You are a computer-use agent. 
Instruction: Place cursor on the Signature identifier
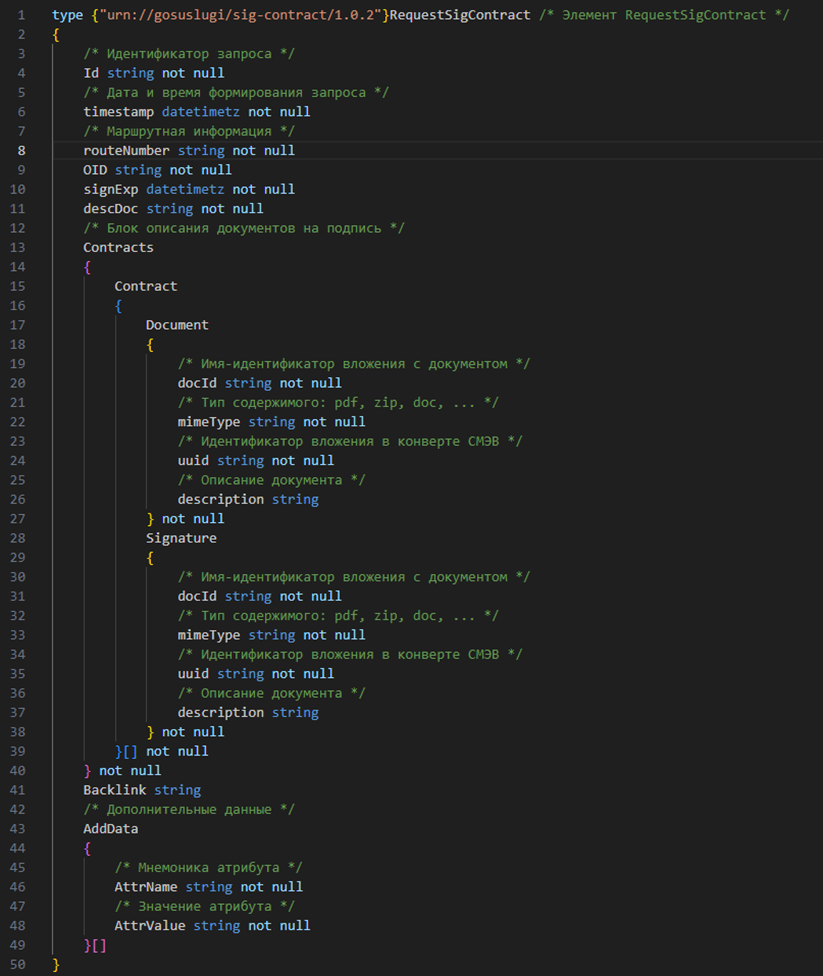pyautogui.click(x=181, y=538)
